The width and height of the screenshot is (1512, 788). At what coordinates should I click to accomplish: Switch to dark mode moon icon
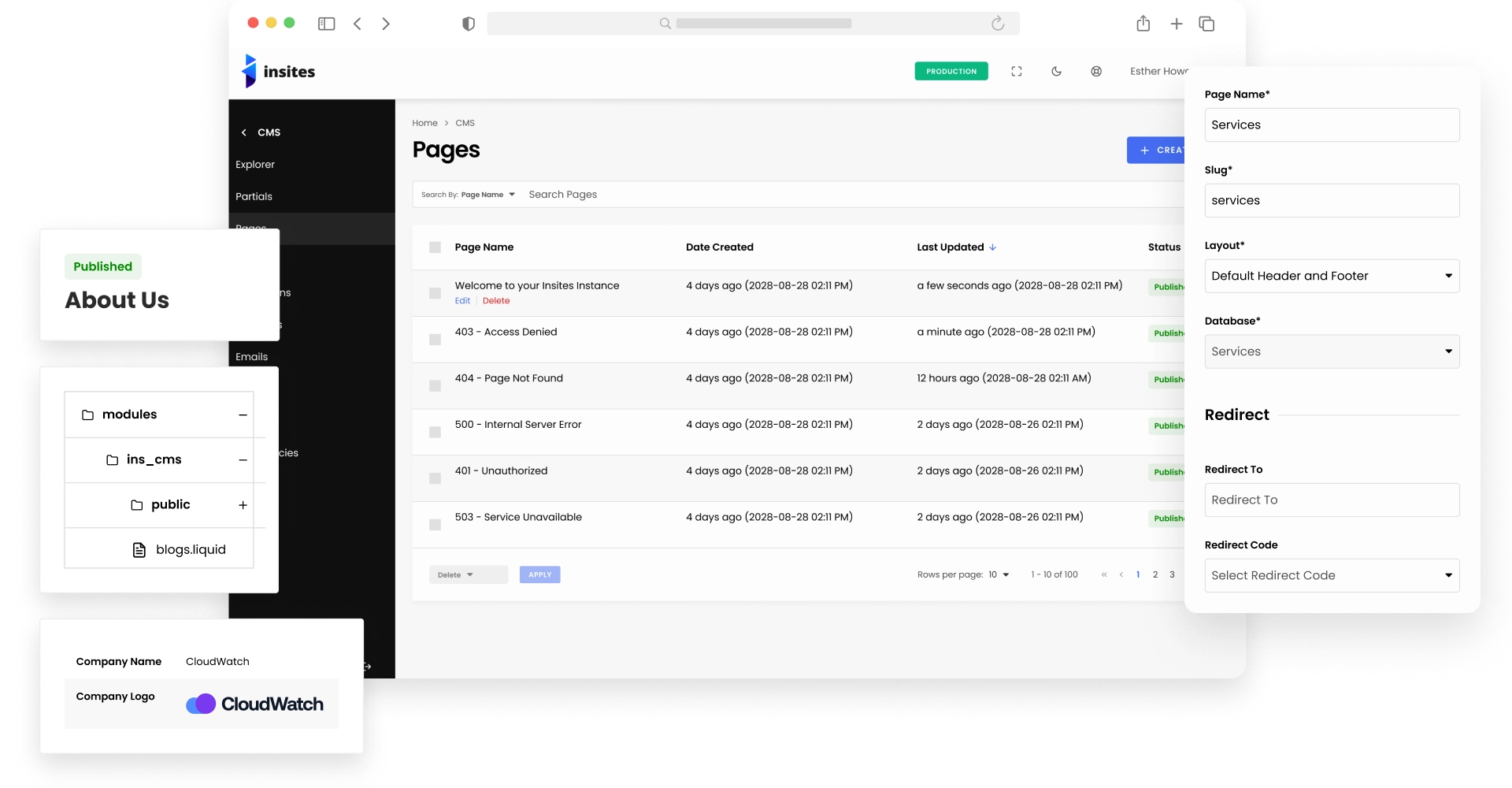(x=1057, y=71)
